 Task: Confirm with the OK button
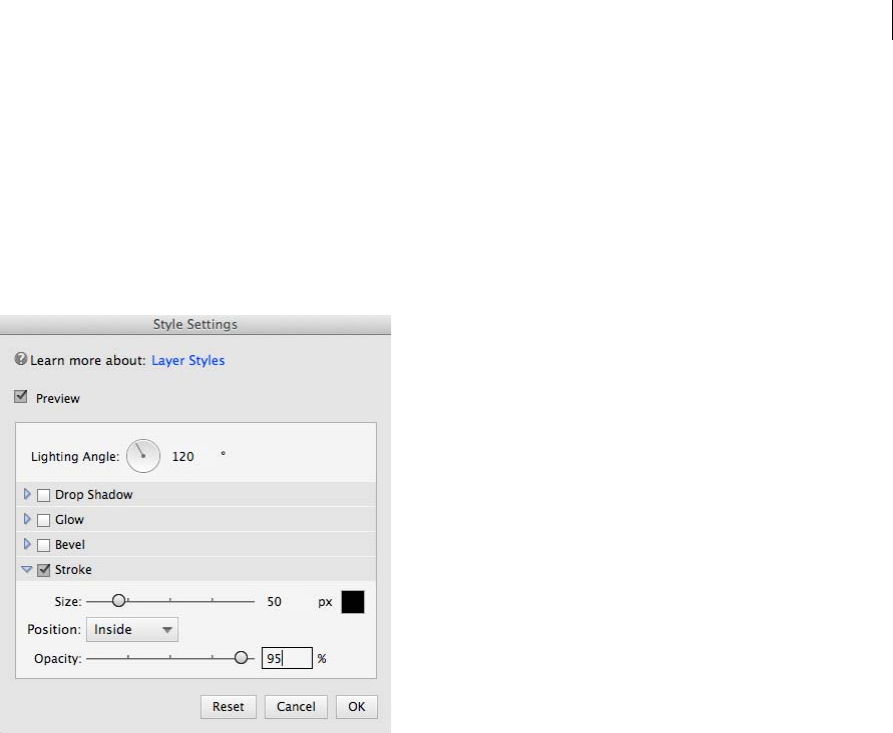(357, 707)
